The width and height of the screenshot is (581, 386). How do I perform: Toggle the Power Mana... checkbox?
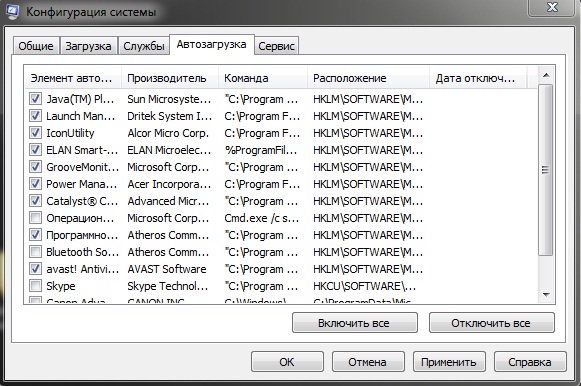pos(35,184)
